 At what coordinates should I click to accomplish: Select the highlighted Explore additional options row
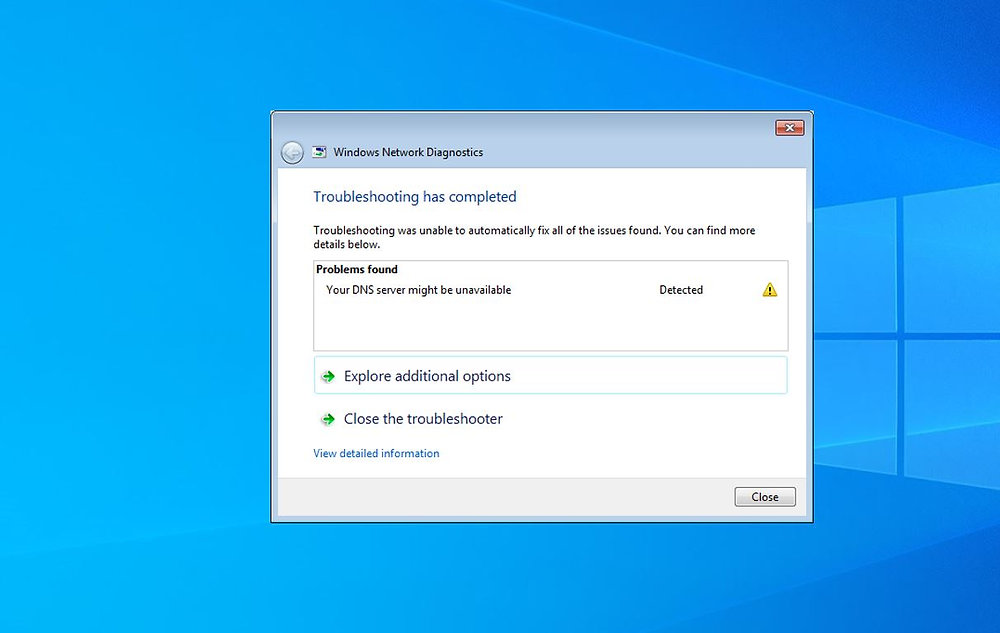pyautogui.click(x=550, y=375)
